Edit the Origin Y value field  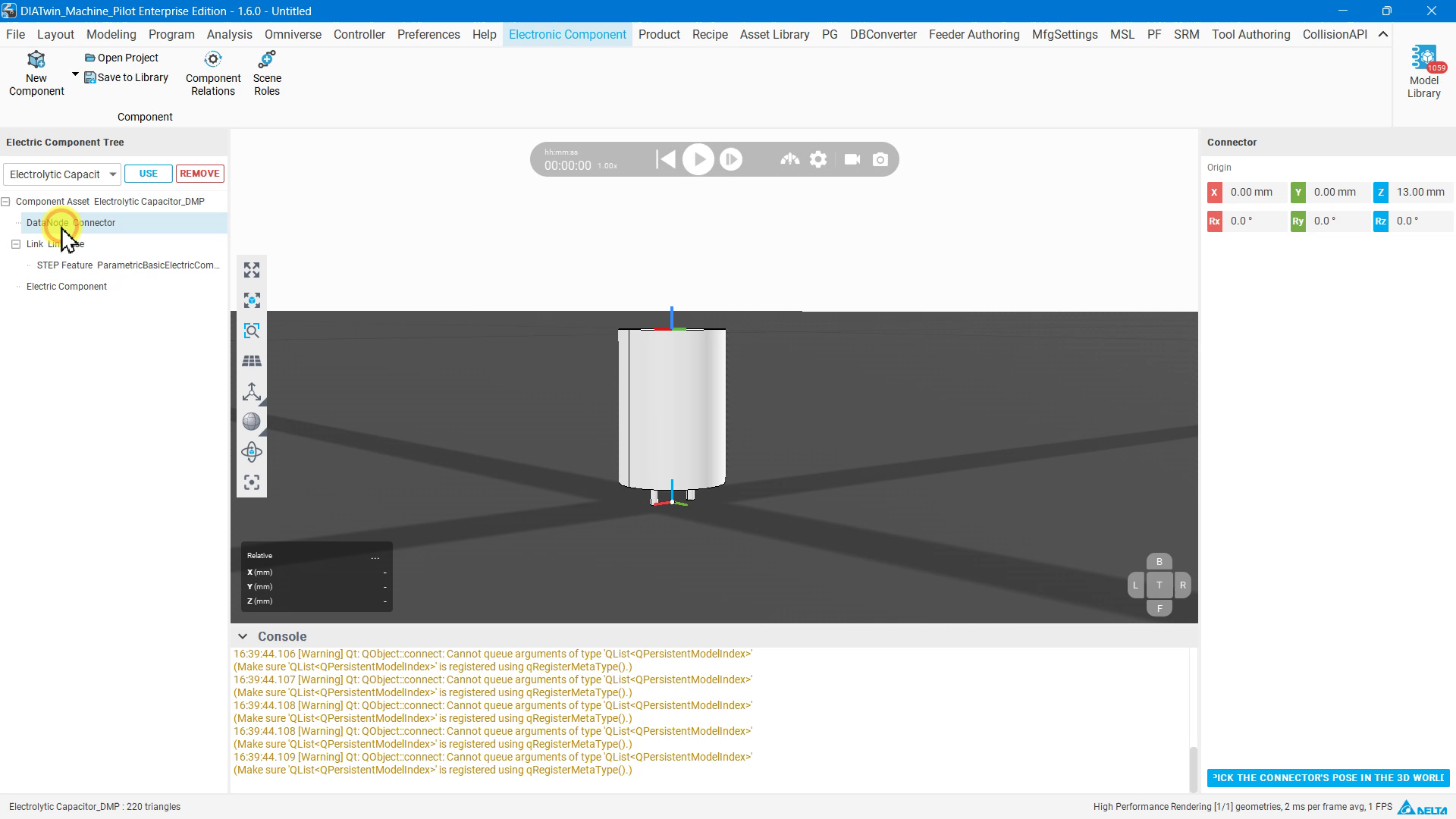click(x=1339, y=193)
